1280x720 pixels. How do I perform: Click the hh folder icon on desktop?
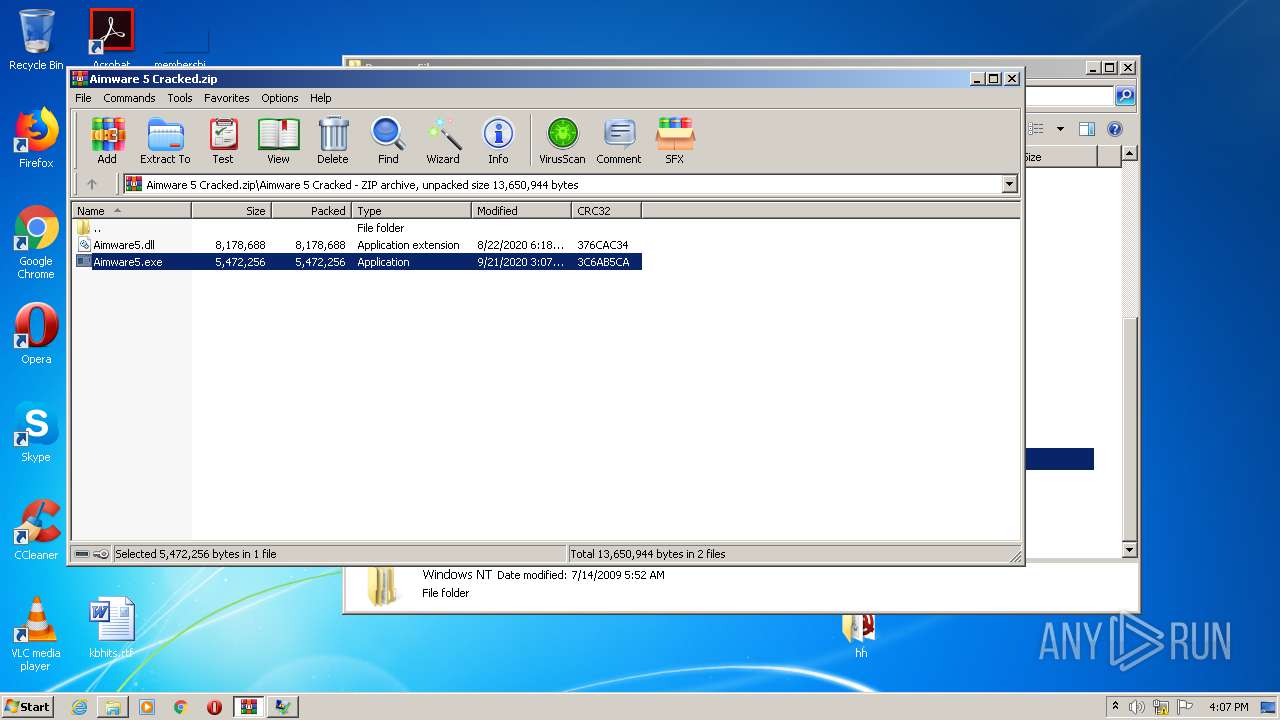860,635
